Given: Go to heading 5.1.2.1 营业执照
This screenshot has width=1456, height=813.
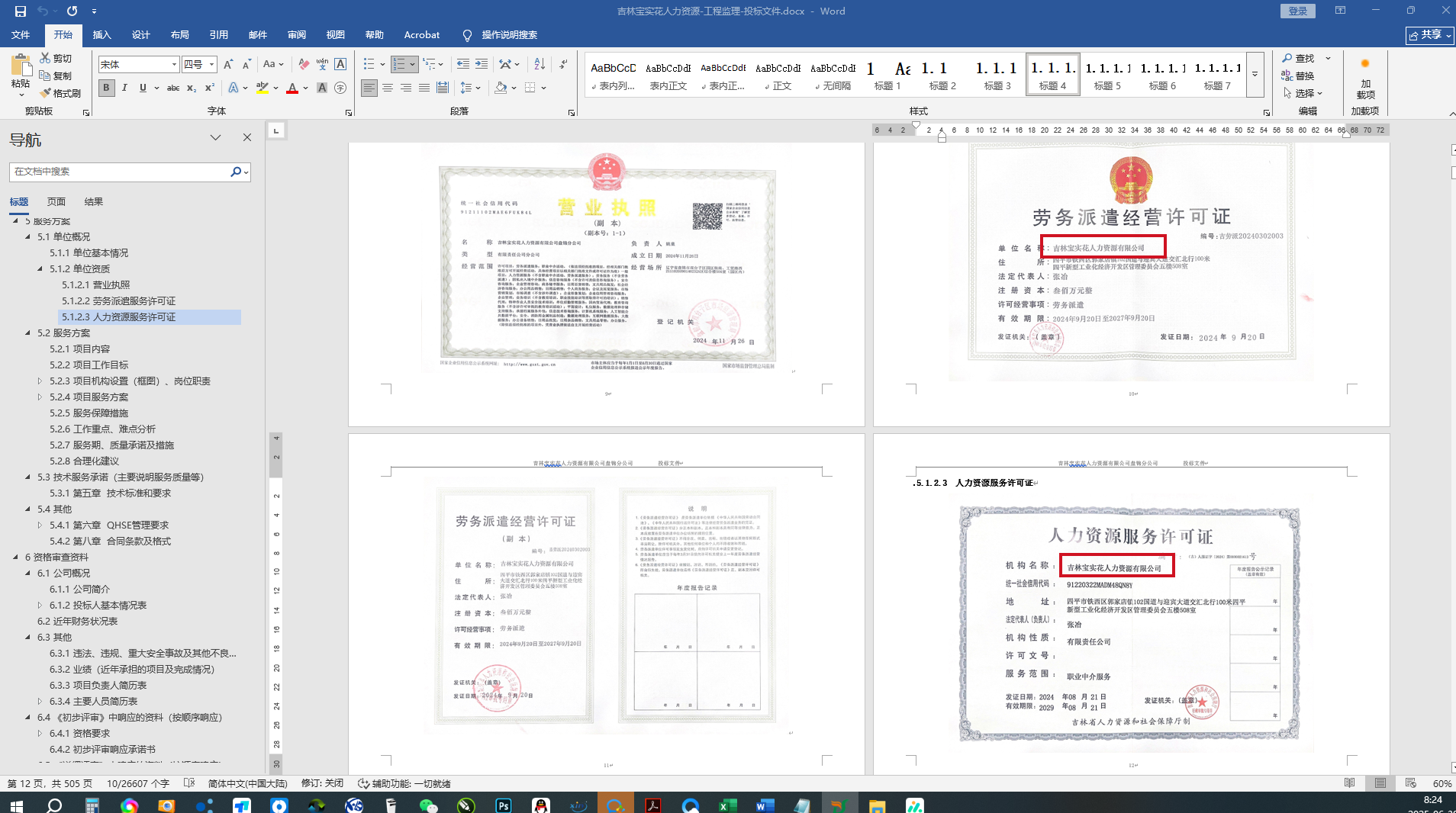Looking at the screenshot, I should pyautogui.click(x=96, y=285).
